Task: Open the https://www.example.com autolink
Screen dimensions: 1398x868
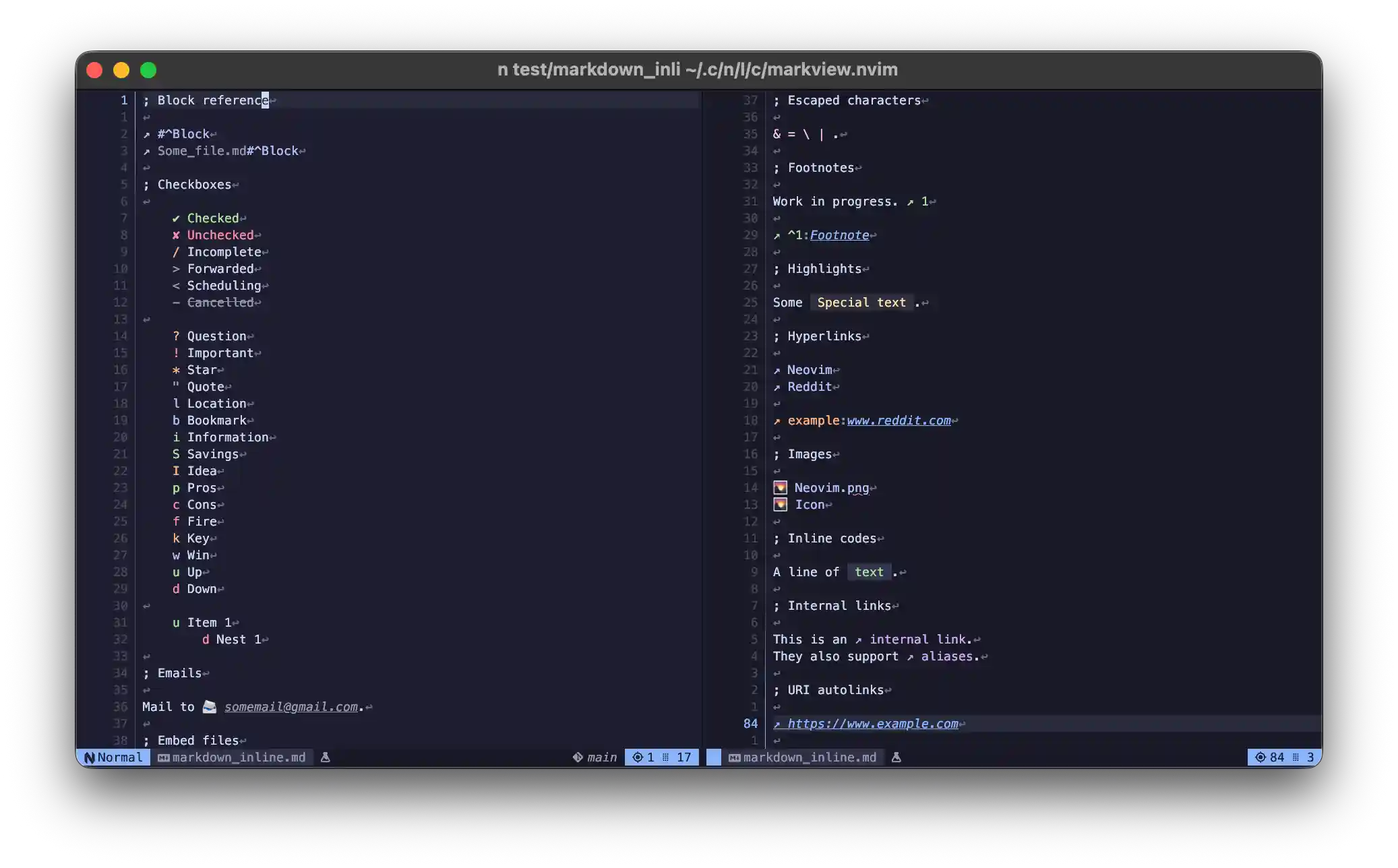Action: 872,724
